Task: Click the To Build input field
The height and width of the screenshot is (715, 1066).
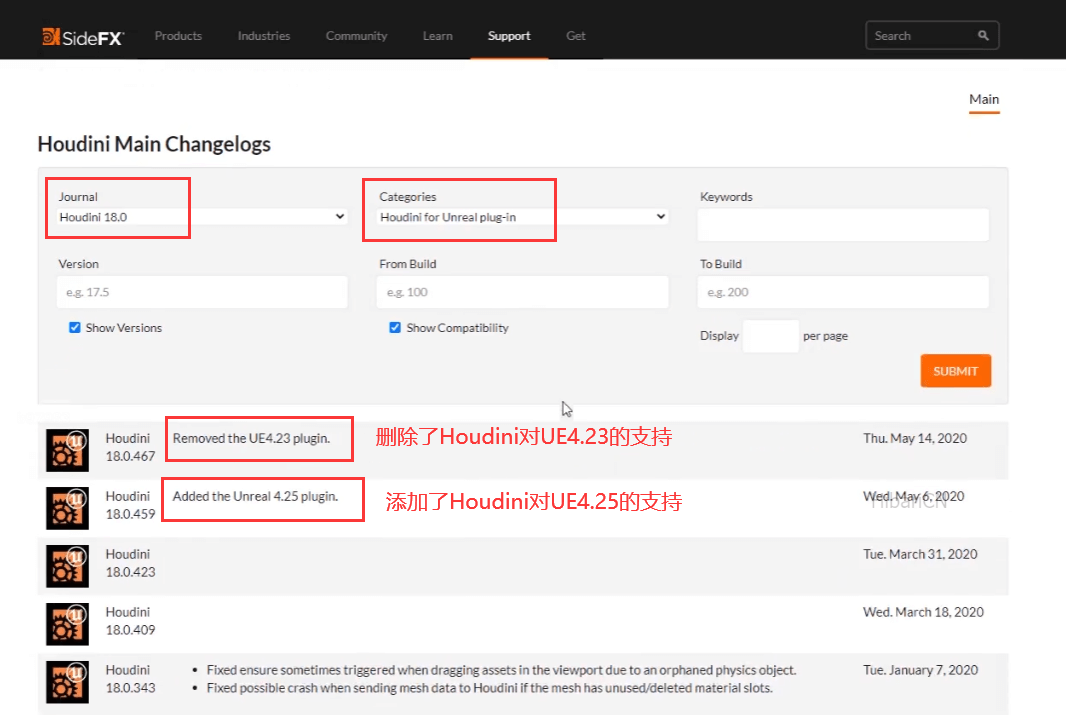Action: 843,292
